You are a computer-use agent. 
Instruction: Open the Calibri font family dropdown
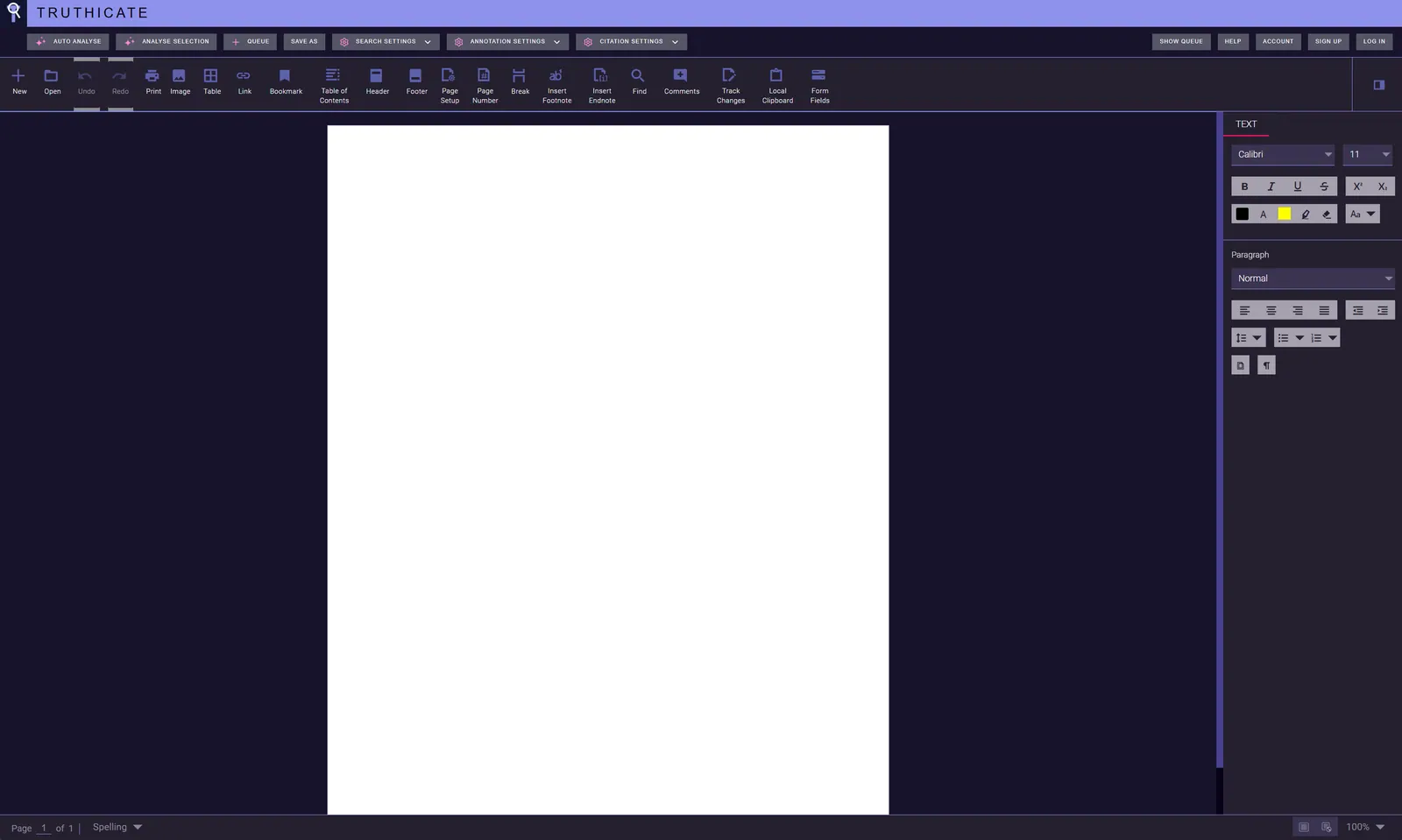click(x=1283, y=155)
